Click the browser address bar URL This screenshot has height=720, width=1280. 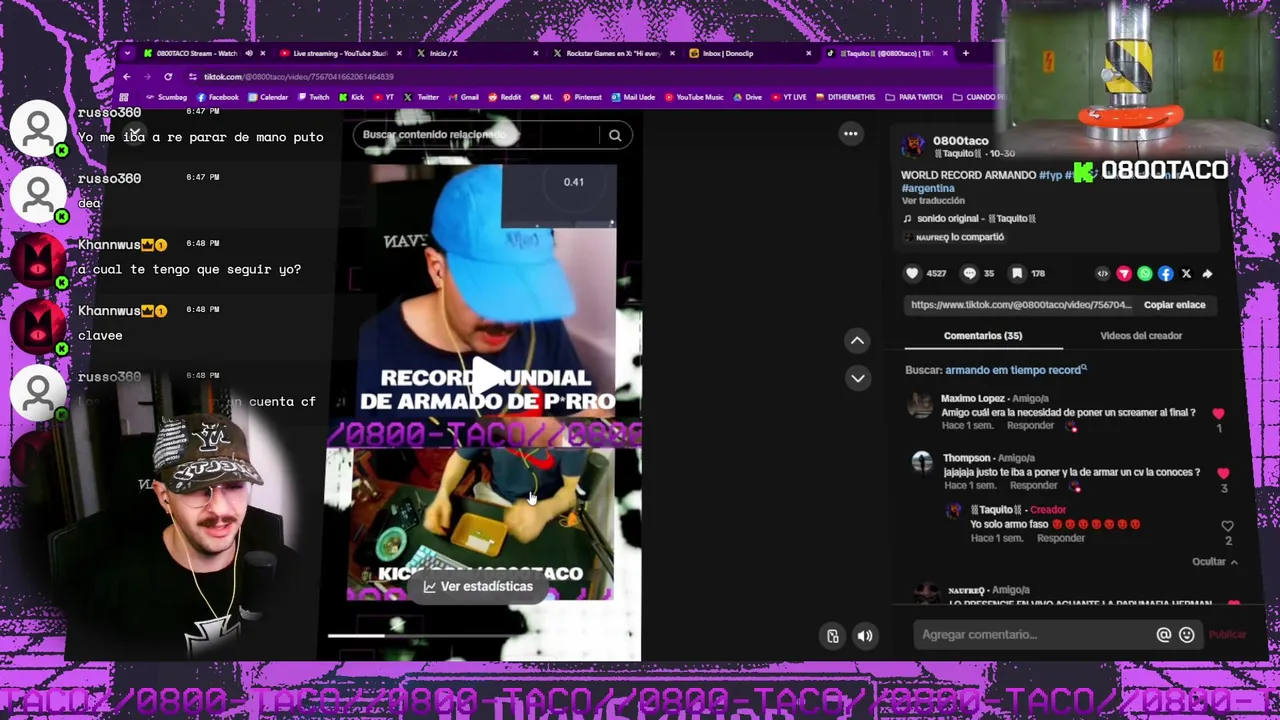pyautogui.click(x=298, y=77)
